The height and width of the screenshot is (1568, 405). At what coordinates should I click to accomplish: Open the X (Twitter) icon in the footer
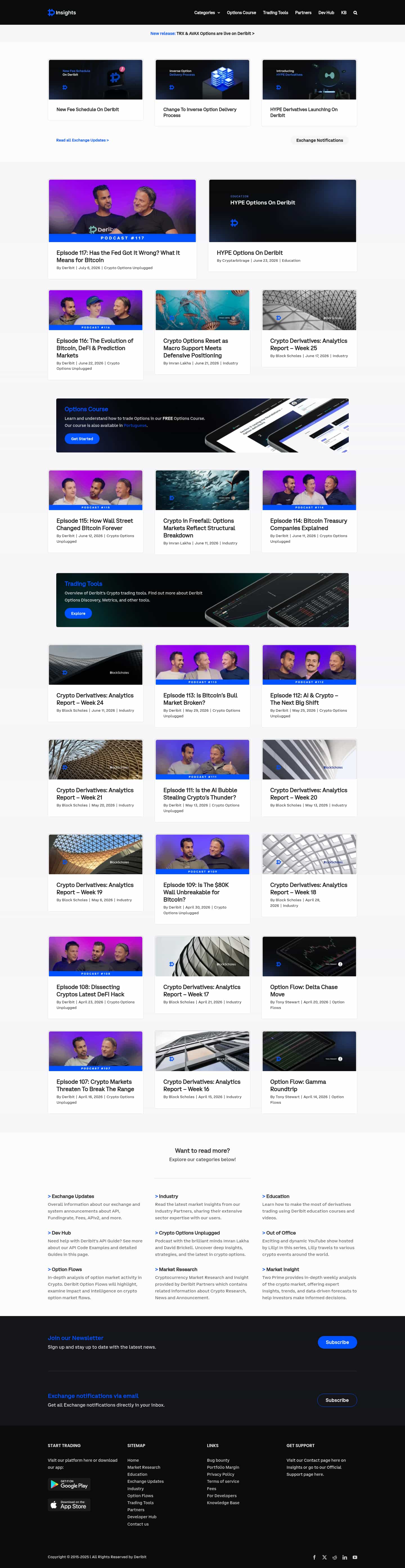(325, 1557)
